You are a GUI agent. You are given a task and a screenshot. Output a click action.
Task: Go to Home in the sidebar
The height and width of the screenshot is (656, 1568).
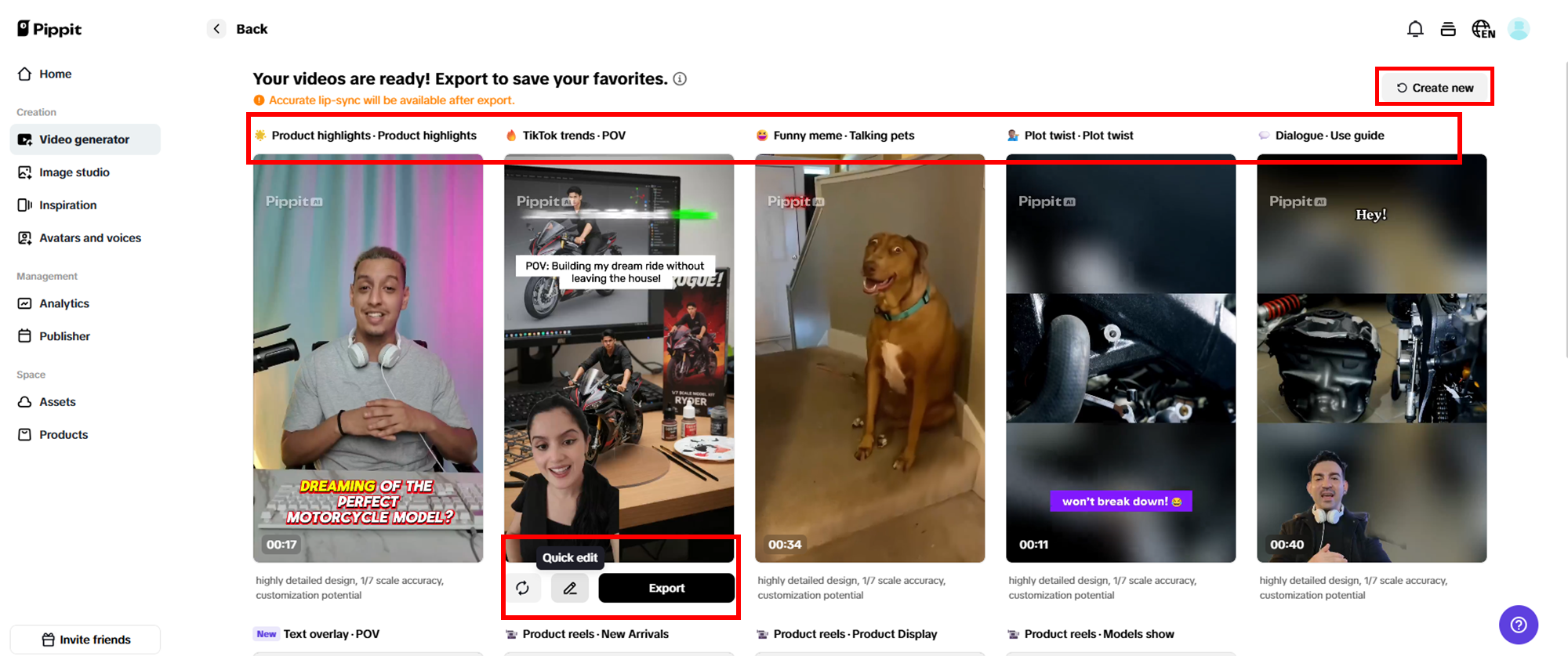pos(55,74)
